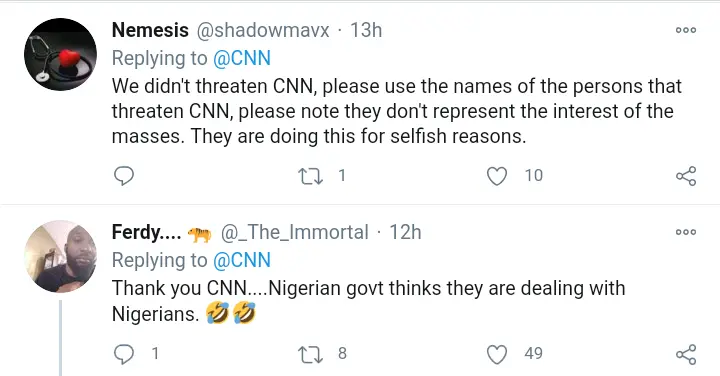720x376 pixels.
Task: Open Nemesis display name profile
Action: [x=150, y=30]
